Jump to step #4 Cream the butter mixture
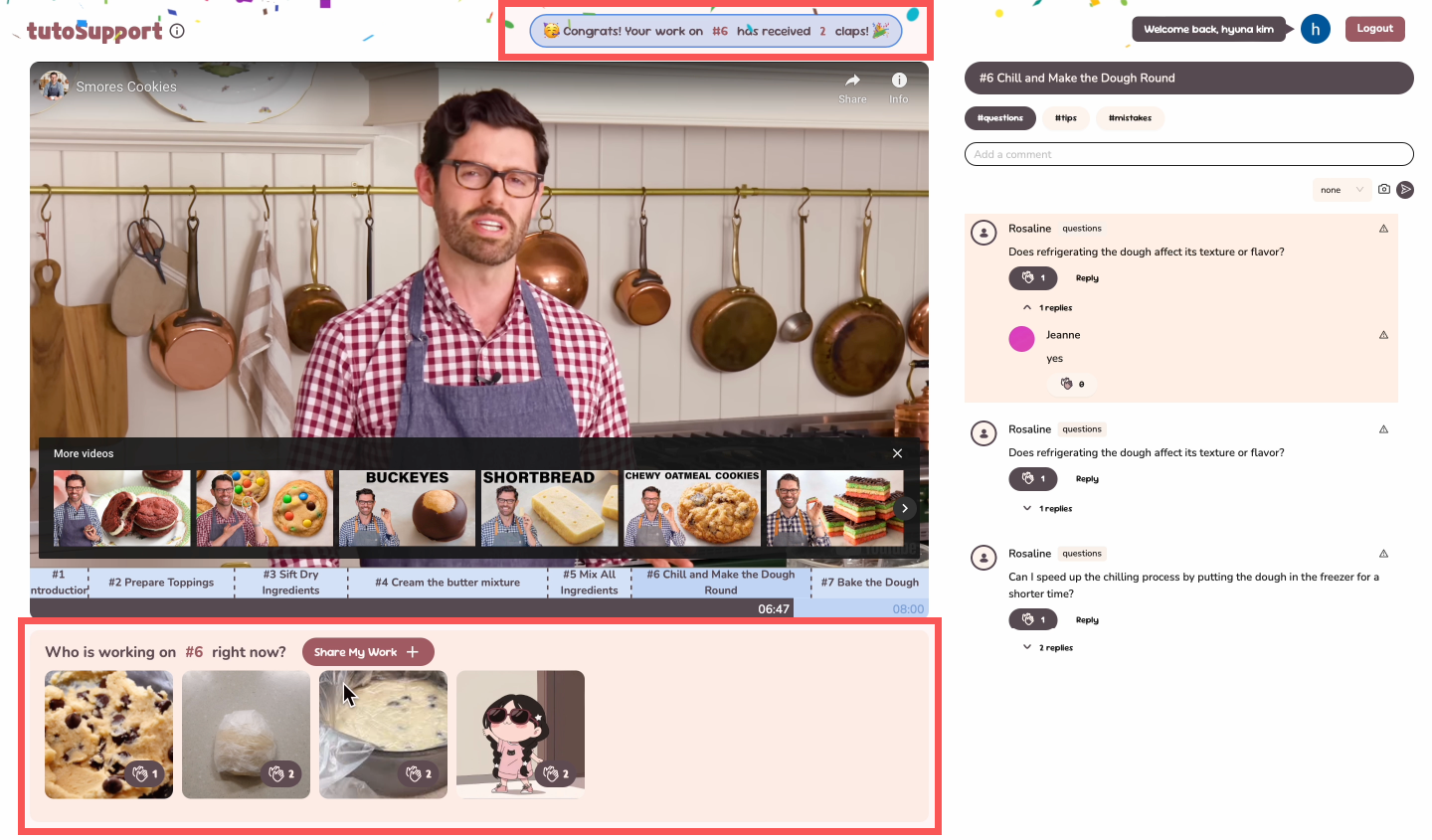This screenshot has width=1432, height=840. [x=447, y=583]
